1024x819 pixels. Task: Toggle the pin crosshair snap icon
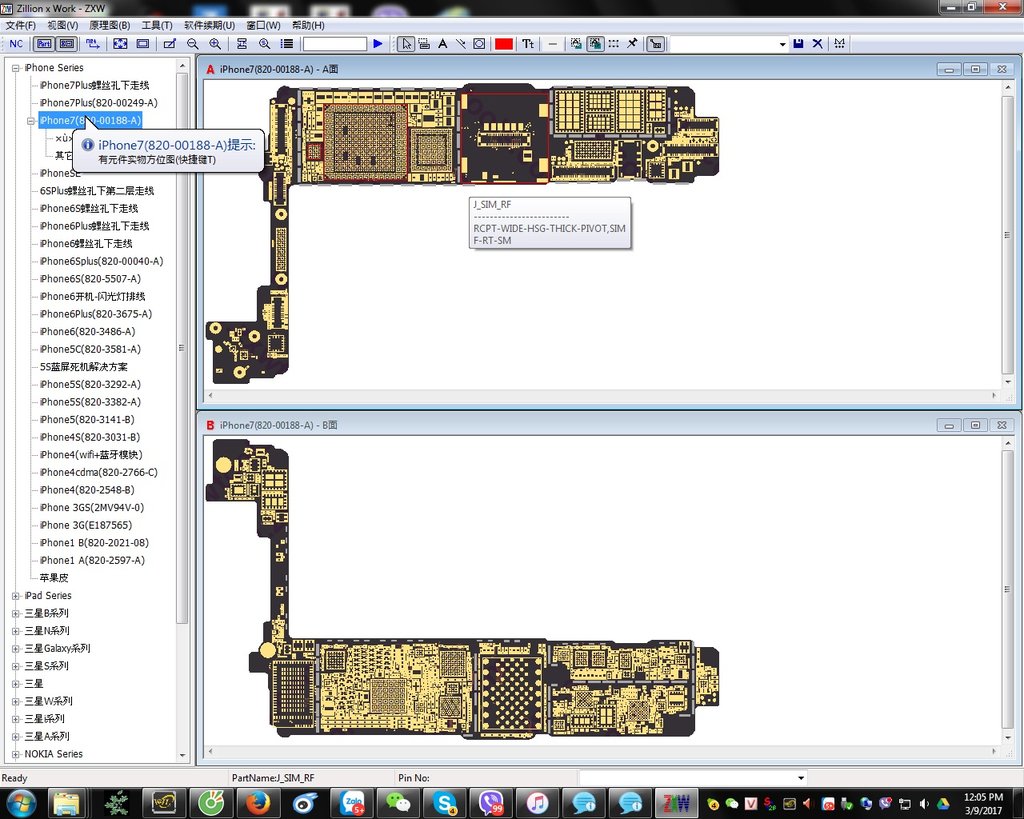[x=631, y=43]
